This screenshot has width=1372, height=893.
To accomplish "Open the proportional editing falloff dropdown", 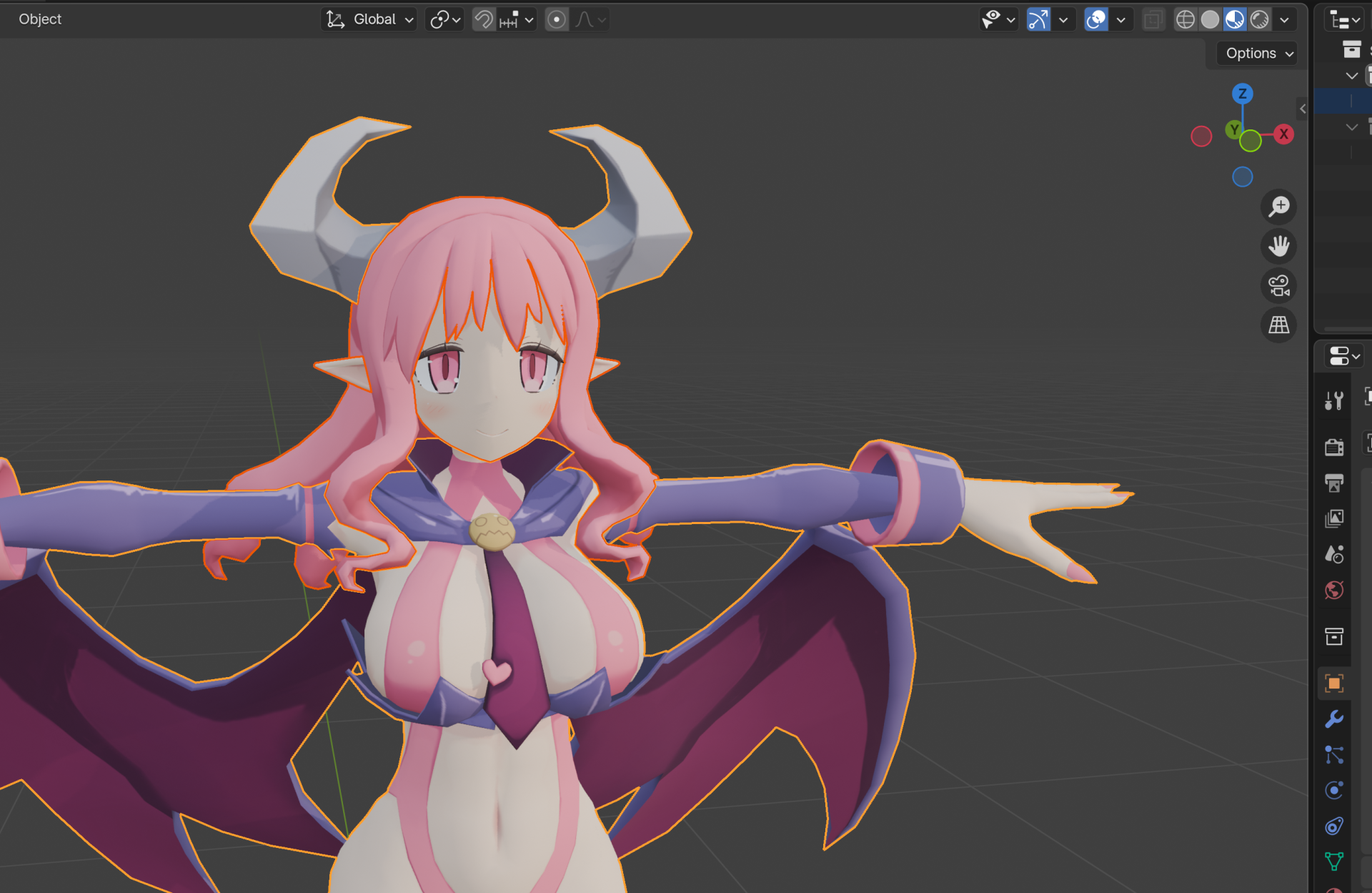I will 591,19.
